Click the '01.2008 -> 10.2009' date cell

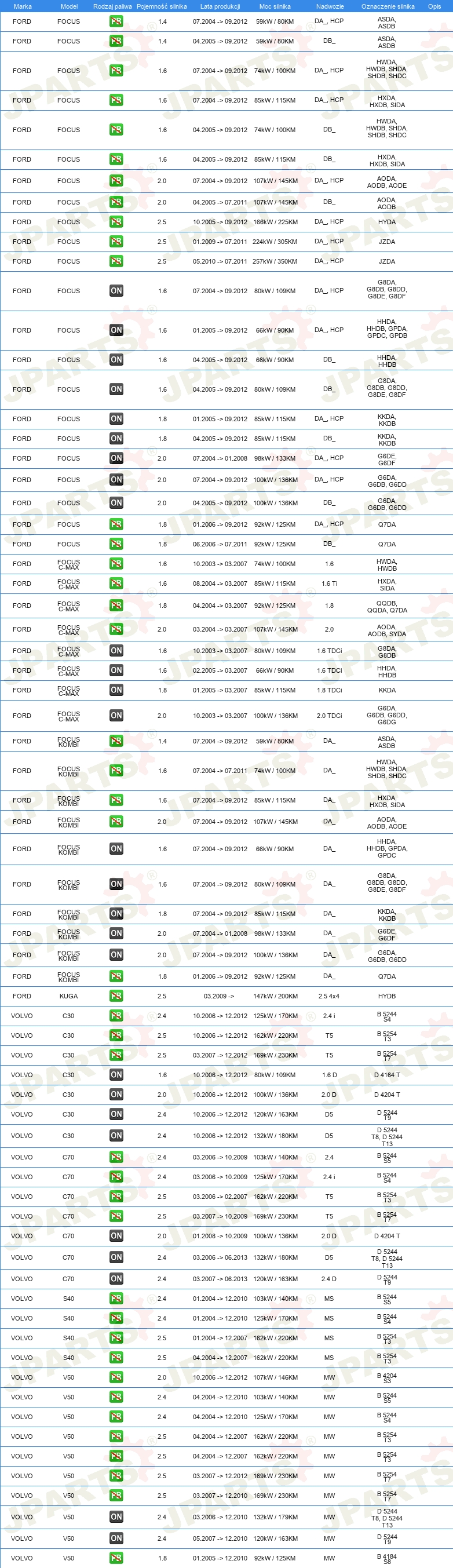(220, 1235)
